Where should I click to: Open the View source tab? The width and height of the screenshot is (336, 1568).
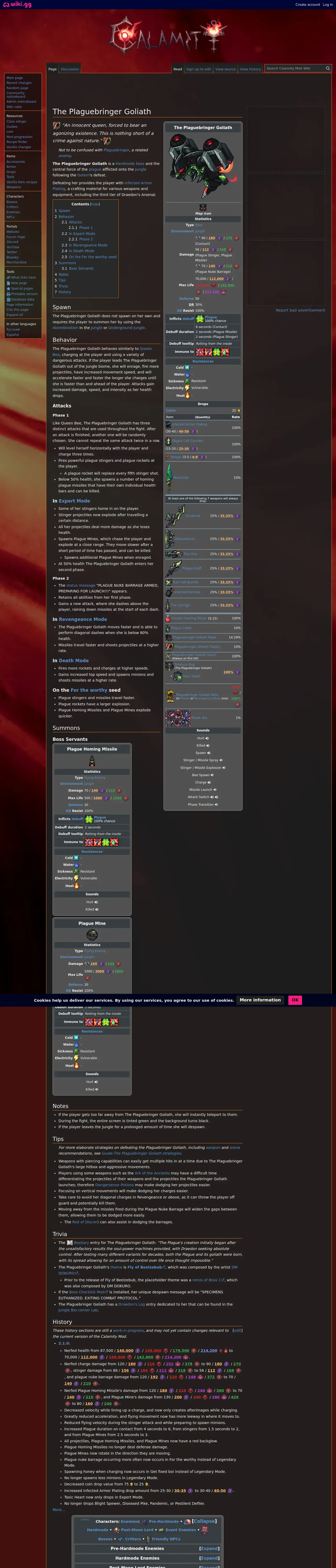pos(225,70)
